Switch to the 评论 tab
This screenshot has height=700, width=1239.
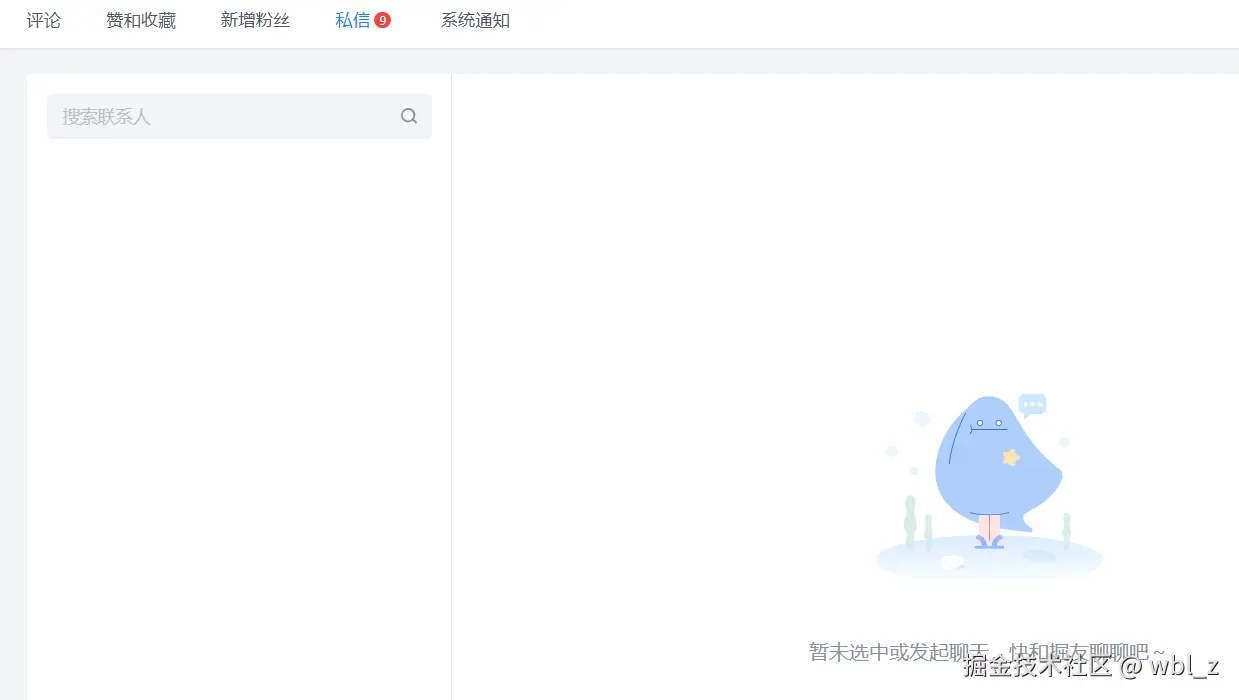[43, 20]
